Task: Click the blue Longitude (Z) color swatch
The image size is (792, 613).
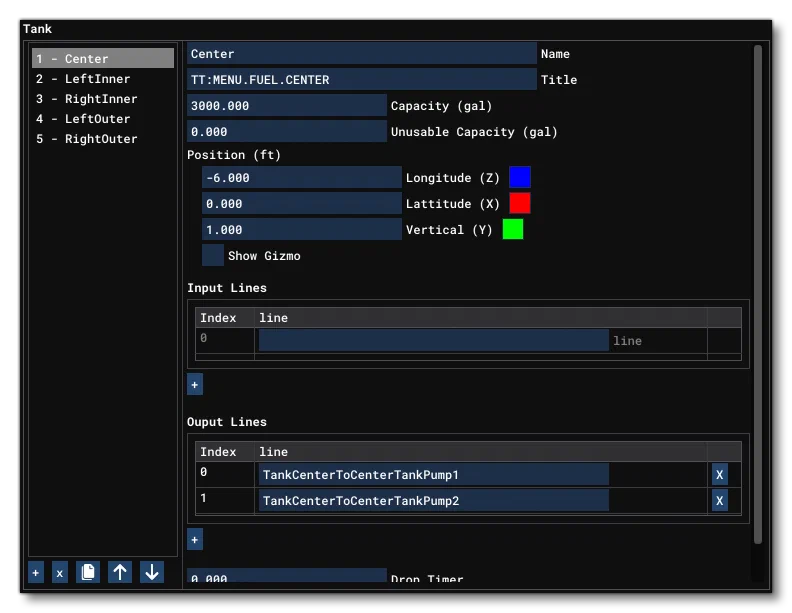Action: (520, 177)
